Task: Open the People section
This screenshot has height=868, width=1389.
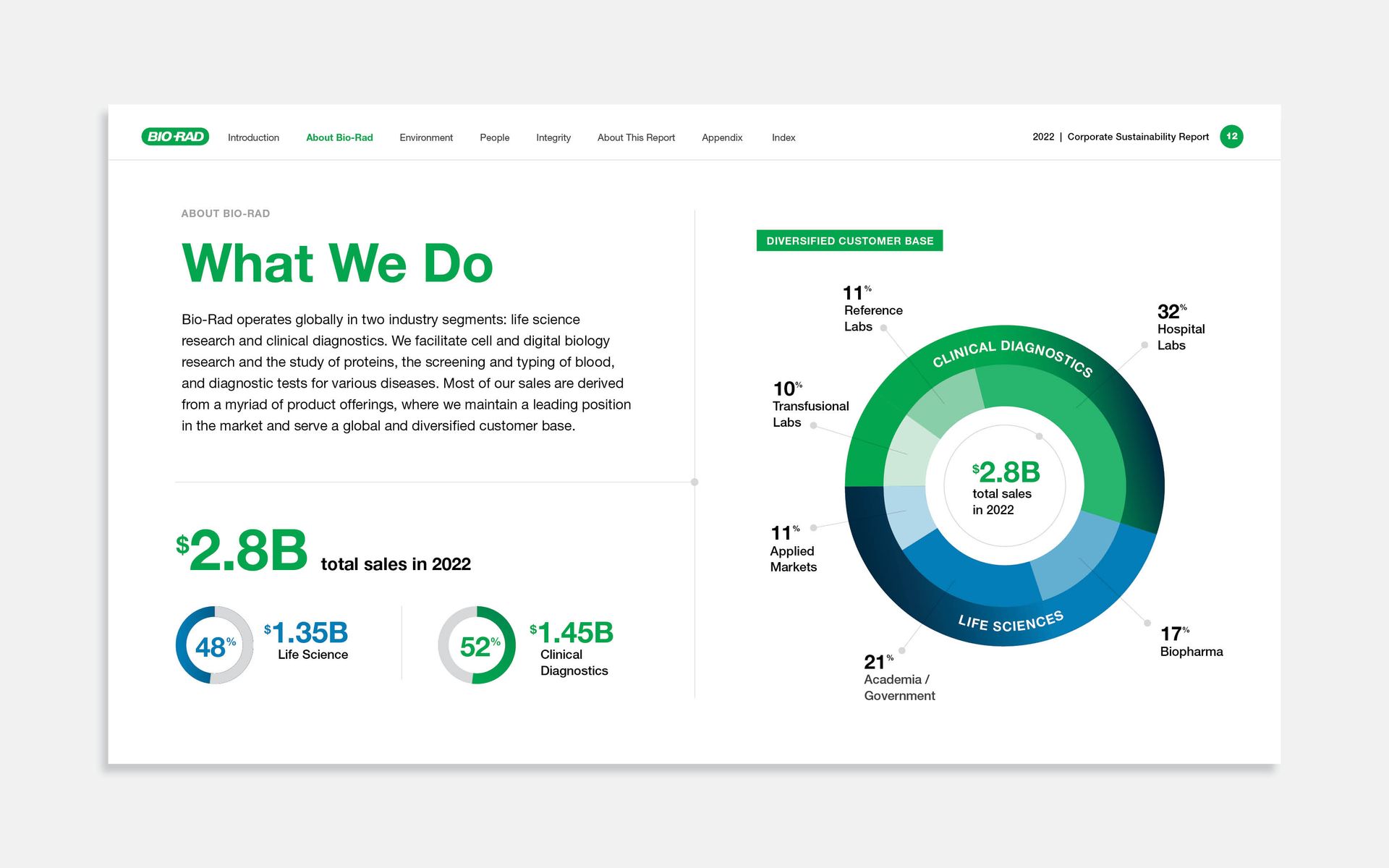Action: click(x=494, y=137)
